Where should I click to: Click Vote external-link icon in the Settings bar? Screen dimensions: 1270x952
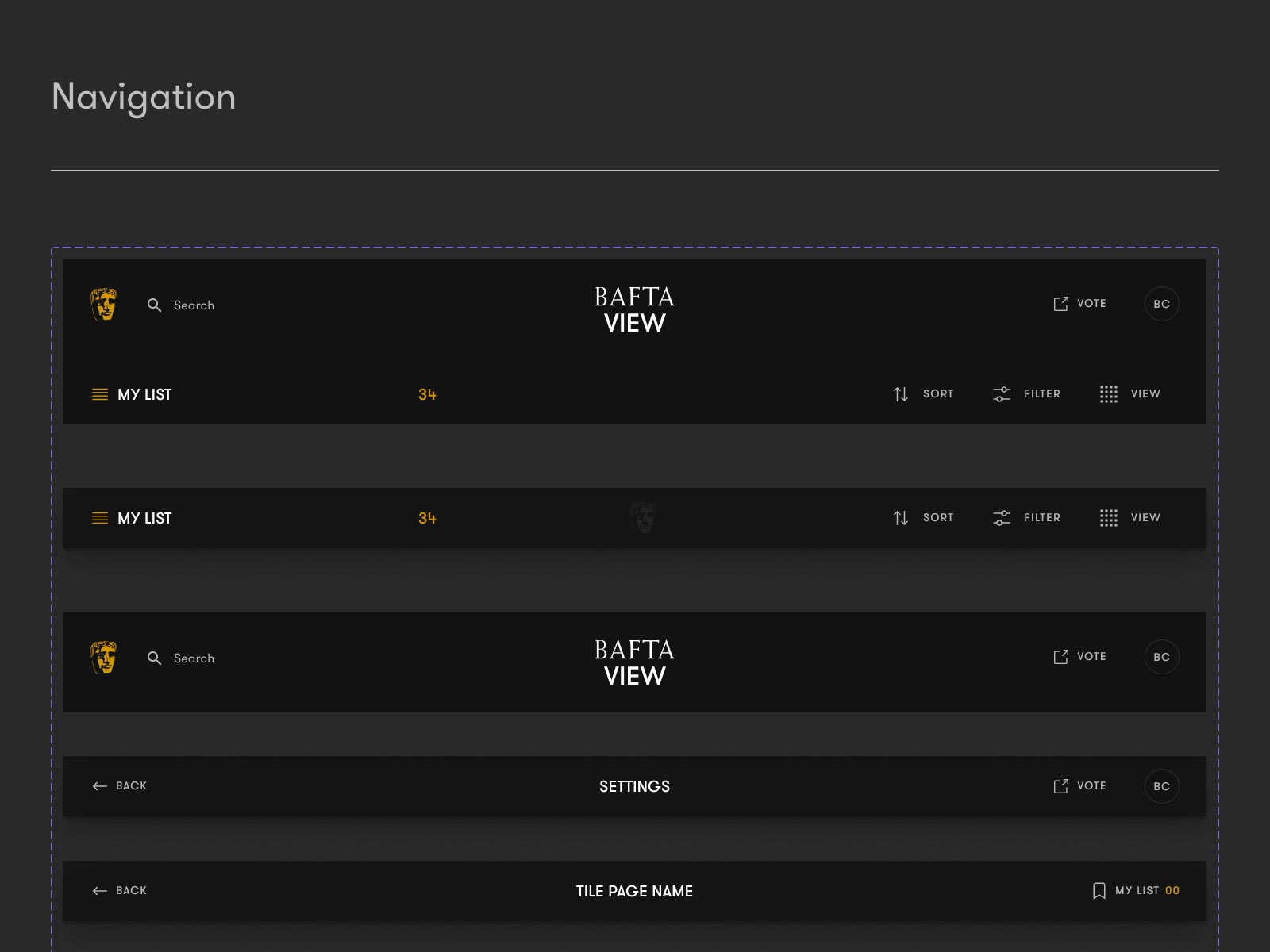coord(1060,786)
